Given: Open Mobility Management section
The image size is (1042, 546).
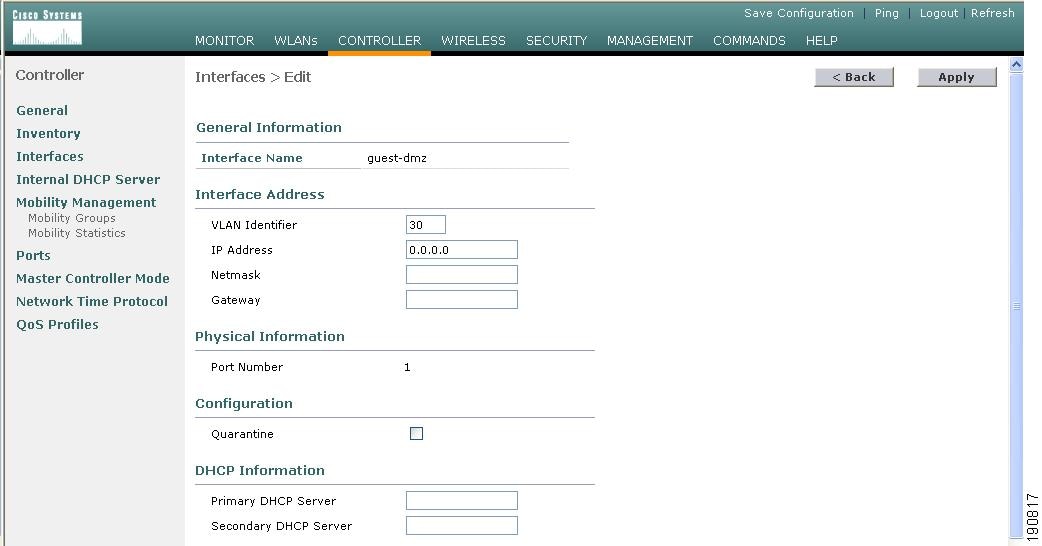Looking at the screenshot, I should coord(86,203).
